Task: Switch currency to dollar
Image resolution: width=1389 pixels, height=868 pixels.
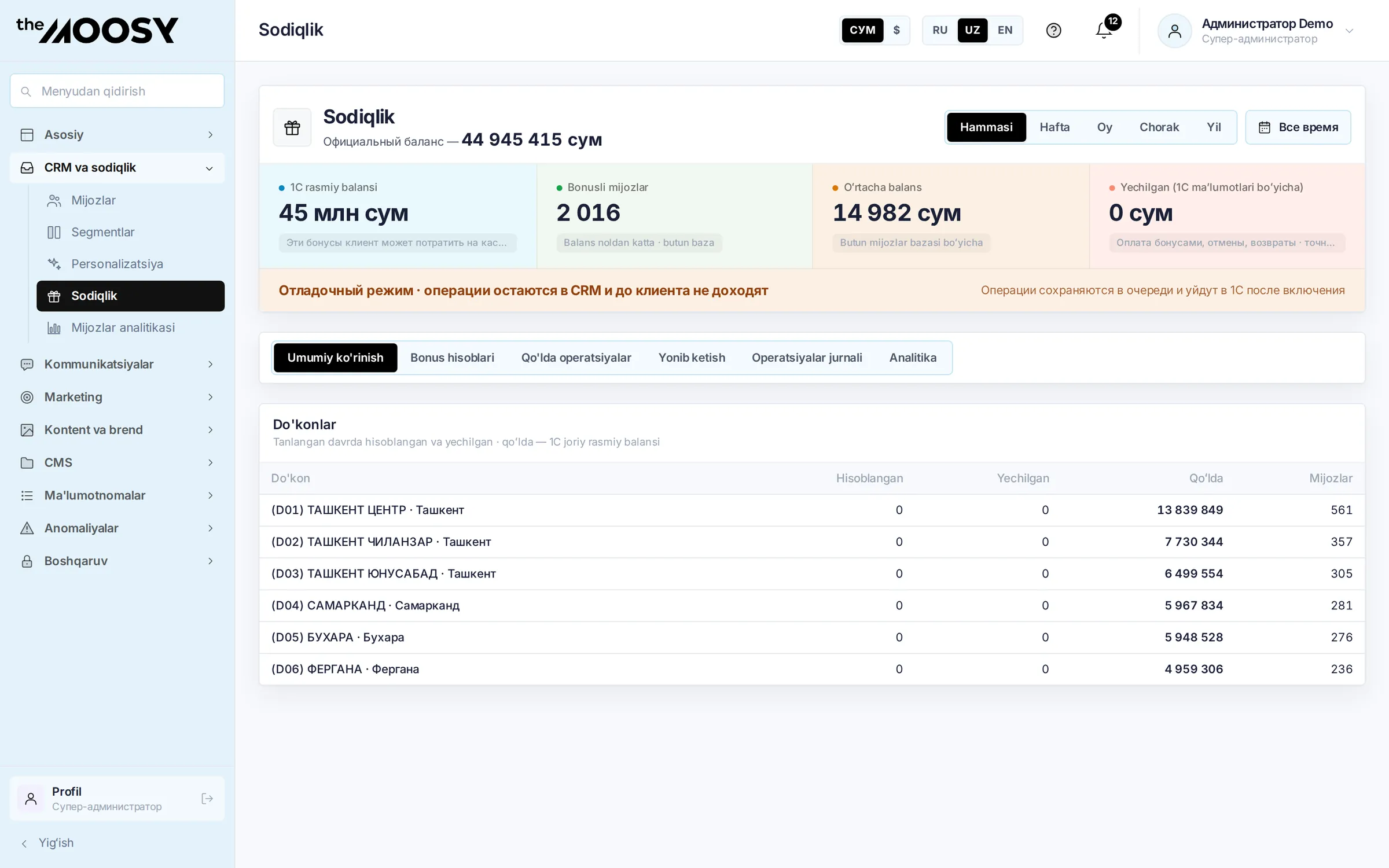Action: (896, 30)
